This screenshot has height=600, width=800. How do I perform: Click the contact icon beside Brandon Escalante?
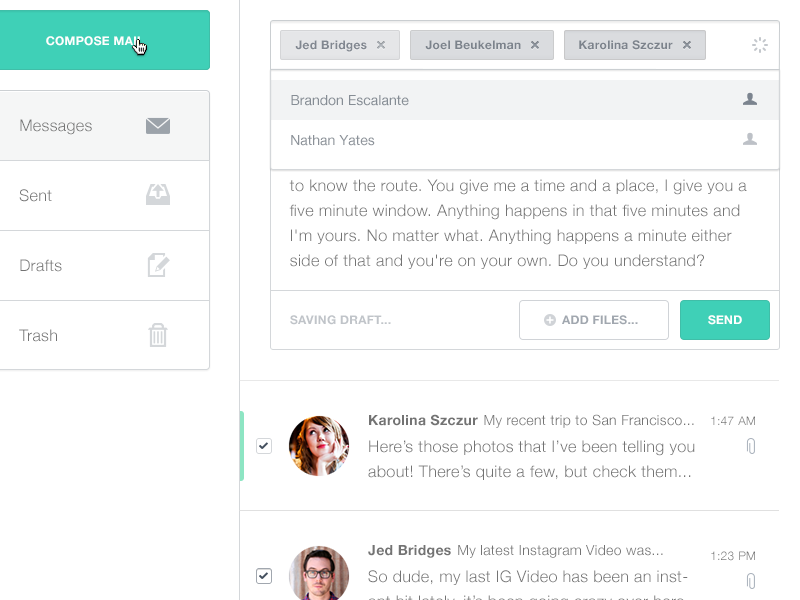[x=749, y=99]
